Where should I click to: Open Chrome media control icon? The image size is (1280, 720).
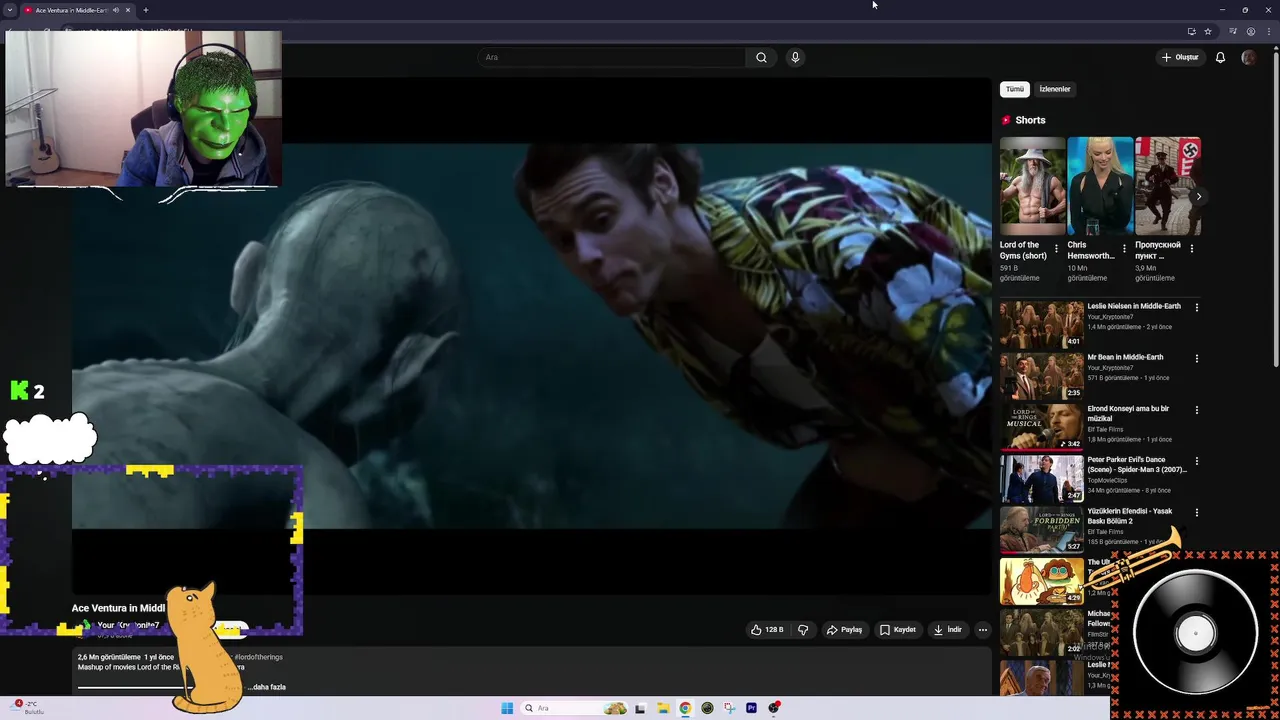(1233, 31)
